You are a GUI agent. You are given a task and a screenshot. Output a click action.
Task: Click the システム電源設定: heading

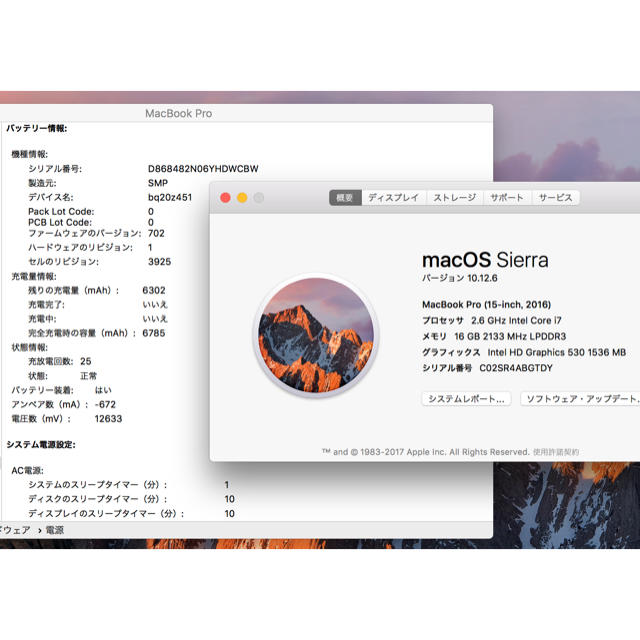(41, 444)
